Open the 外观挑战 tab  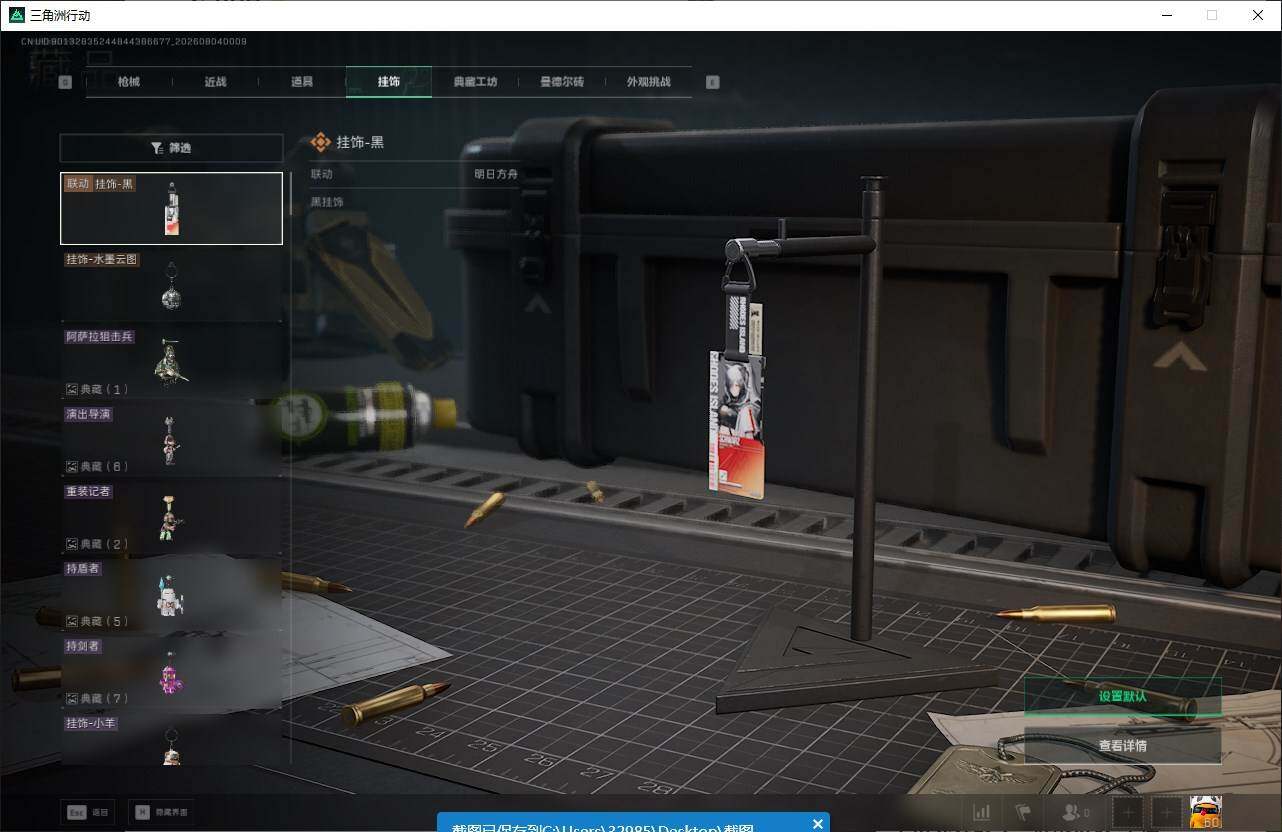click(648, 82)
